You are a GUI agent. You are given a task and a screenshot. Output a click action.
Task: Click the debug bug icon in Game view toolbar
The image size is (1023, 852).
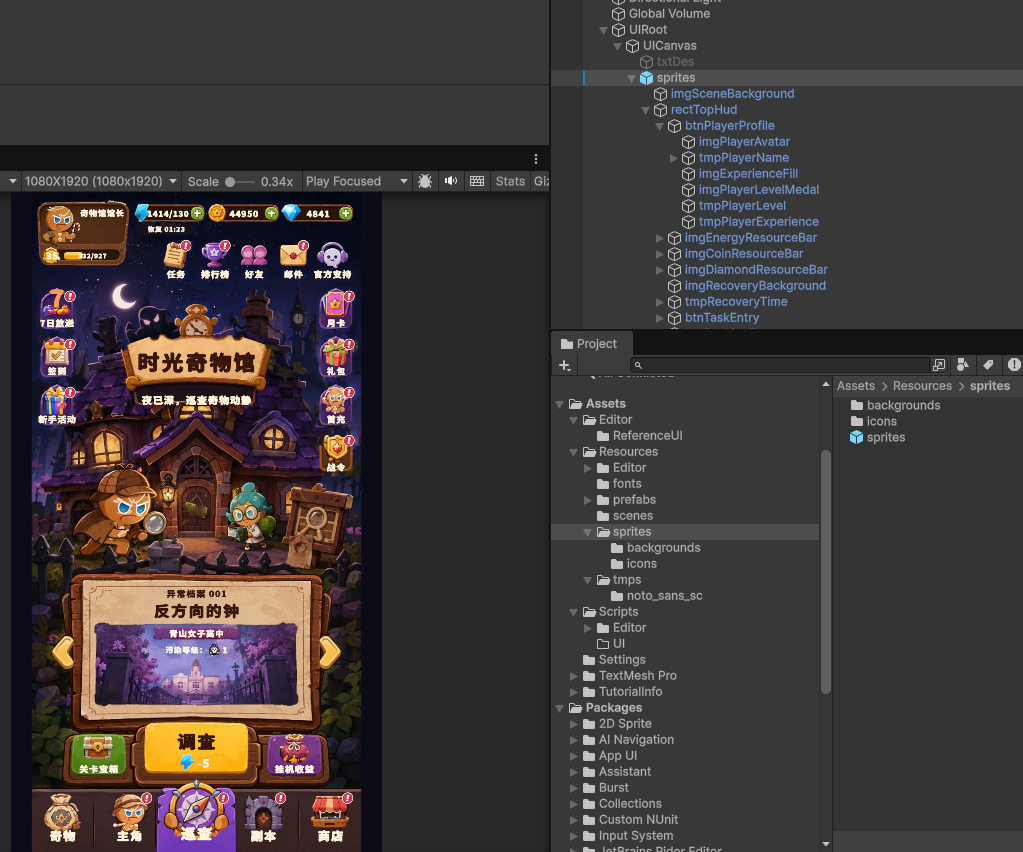(x=425, y=181)
